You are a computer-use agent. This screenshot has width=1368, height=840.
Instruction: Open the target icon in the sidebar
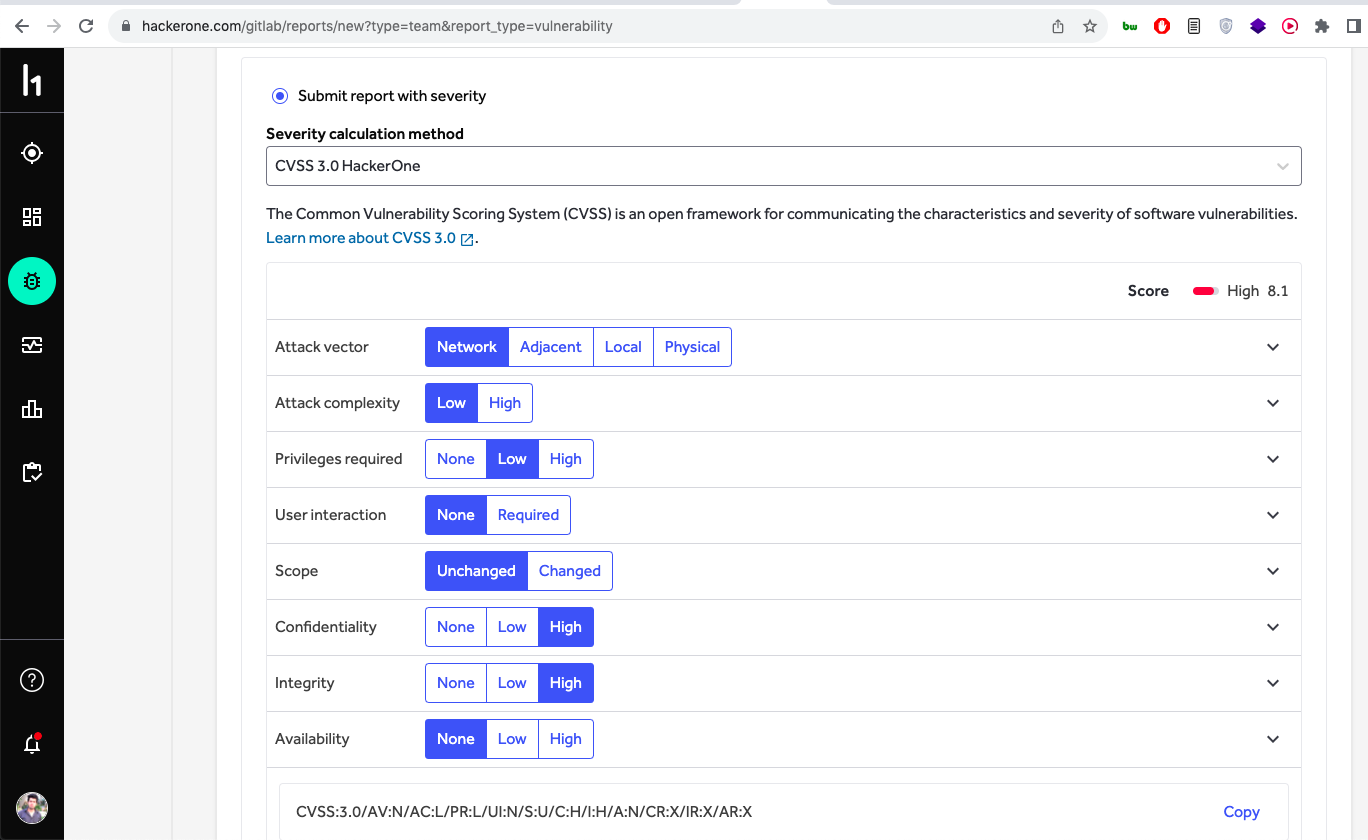tap(32, 153)
